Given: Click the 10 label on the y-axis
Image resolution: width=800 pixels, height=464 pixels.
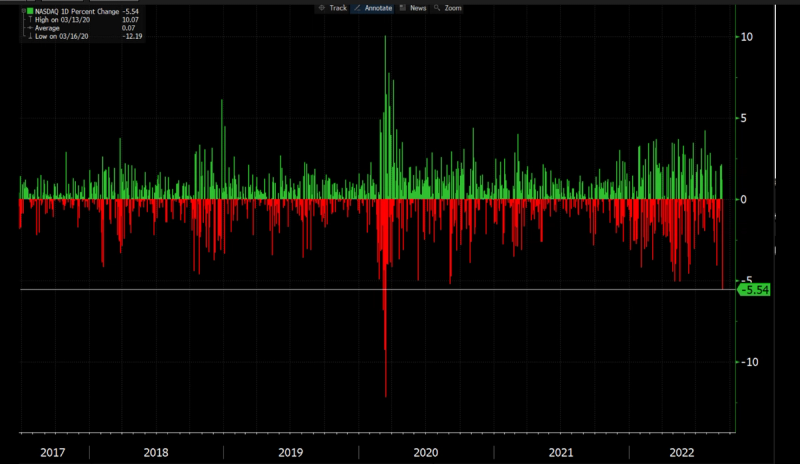Looking at the screenshot, I should pos(746,37).
